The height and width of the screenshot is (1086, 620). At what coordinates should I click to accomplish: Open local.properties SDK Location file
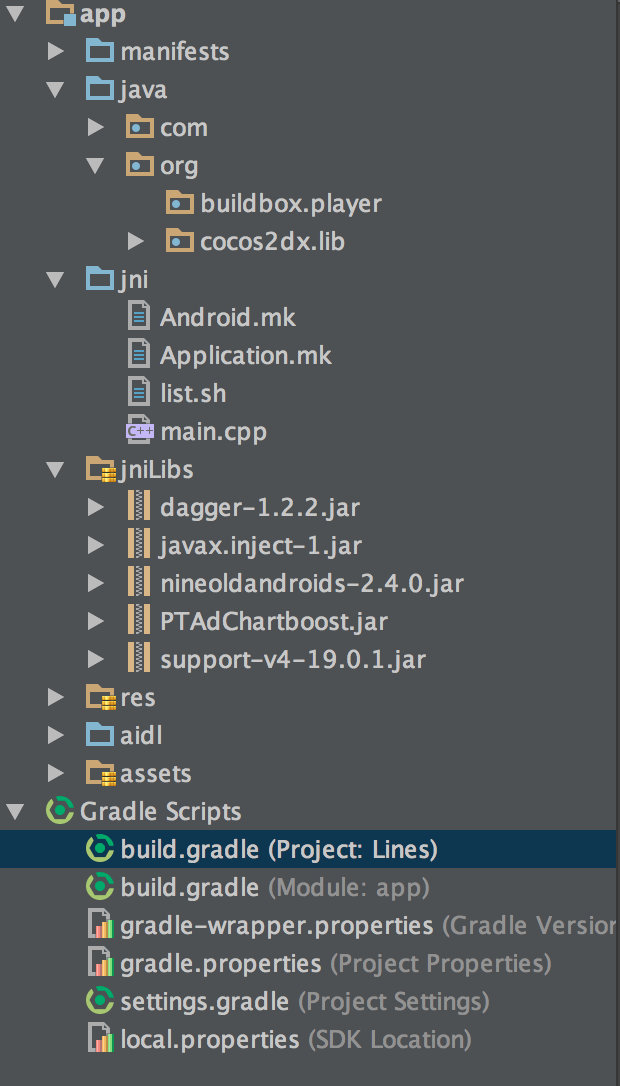click(x=200, y=1039)
